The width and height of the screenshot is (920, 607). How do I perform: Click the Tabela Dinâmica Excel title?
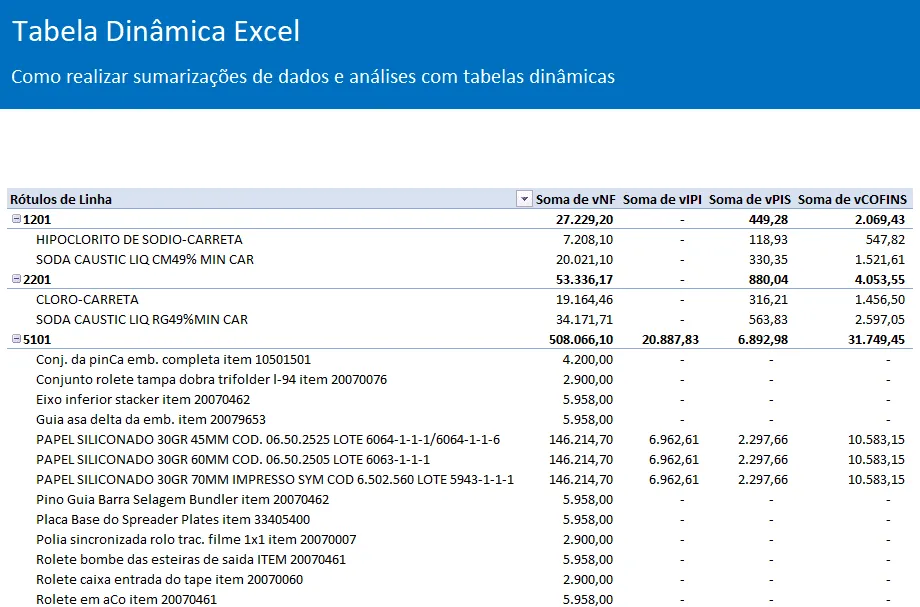tap(156, 31)
